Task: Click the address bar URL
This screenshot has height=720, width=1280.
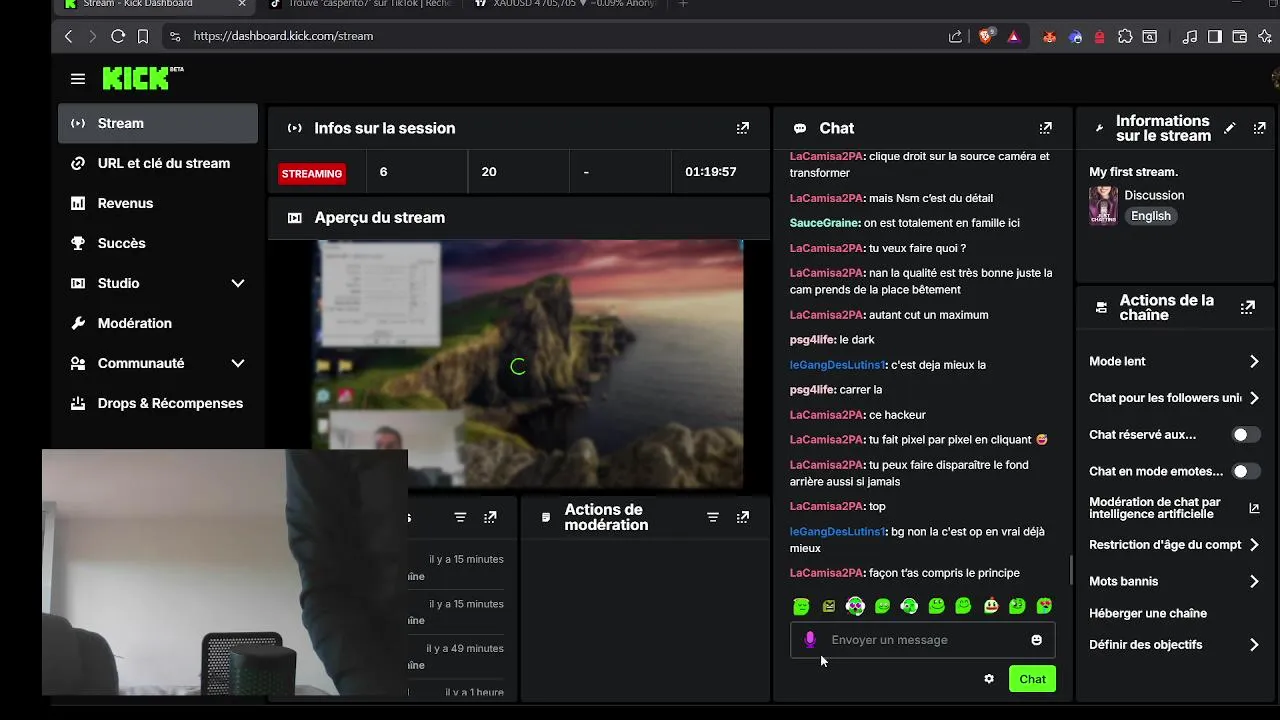Action: (x=283, y=36)
